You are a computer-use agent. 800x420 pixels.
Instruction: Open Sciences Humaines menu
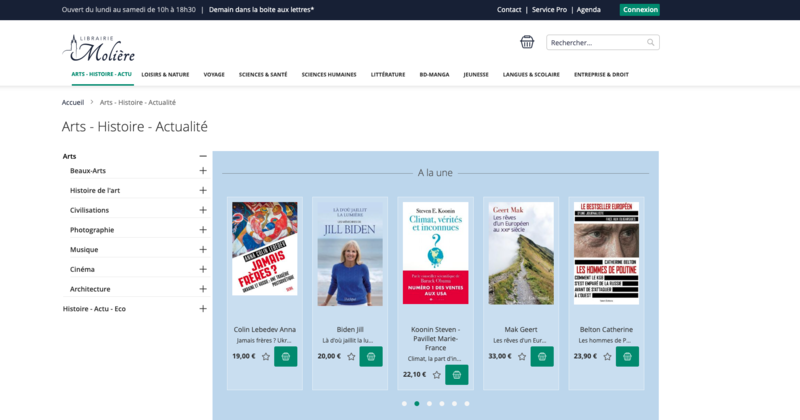click(x=329, y=75)
